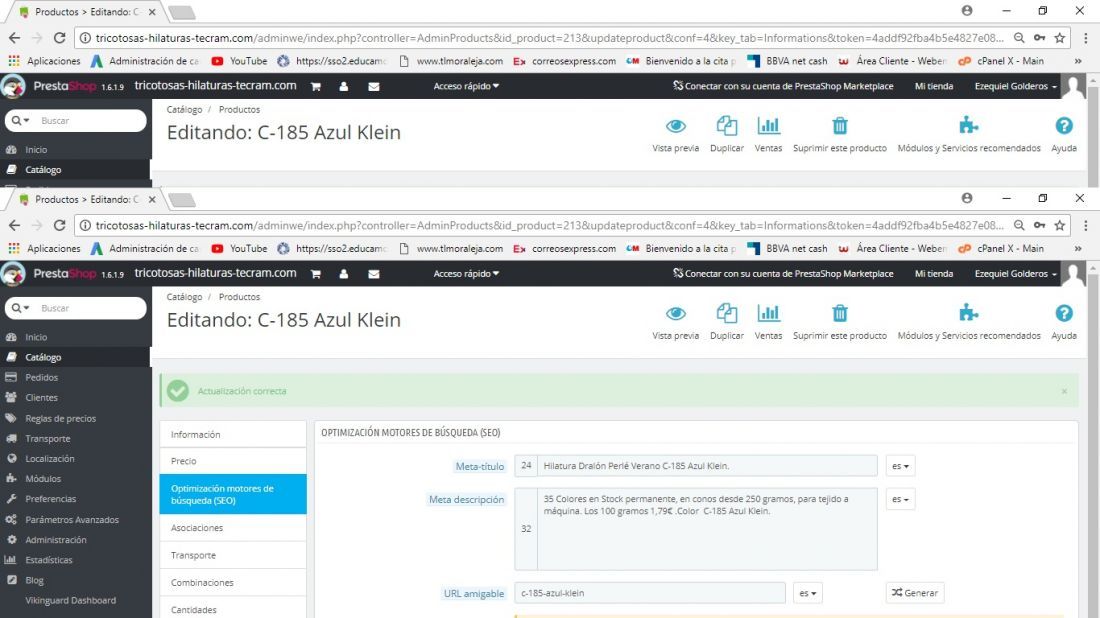Viewport: 1100px width, 618px height.
Task: Open search filter dropdown in lower sidebar
Action: (21, 308)
